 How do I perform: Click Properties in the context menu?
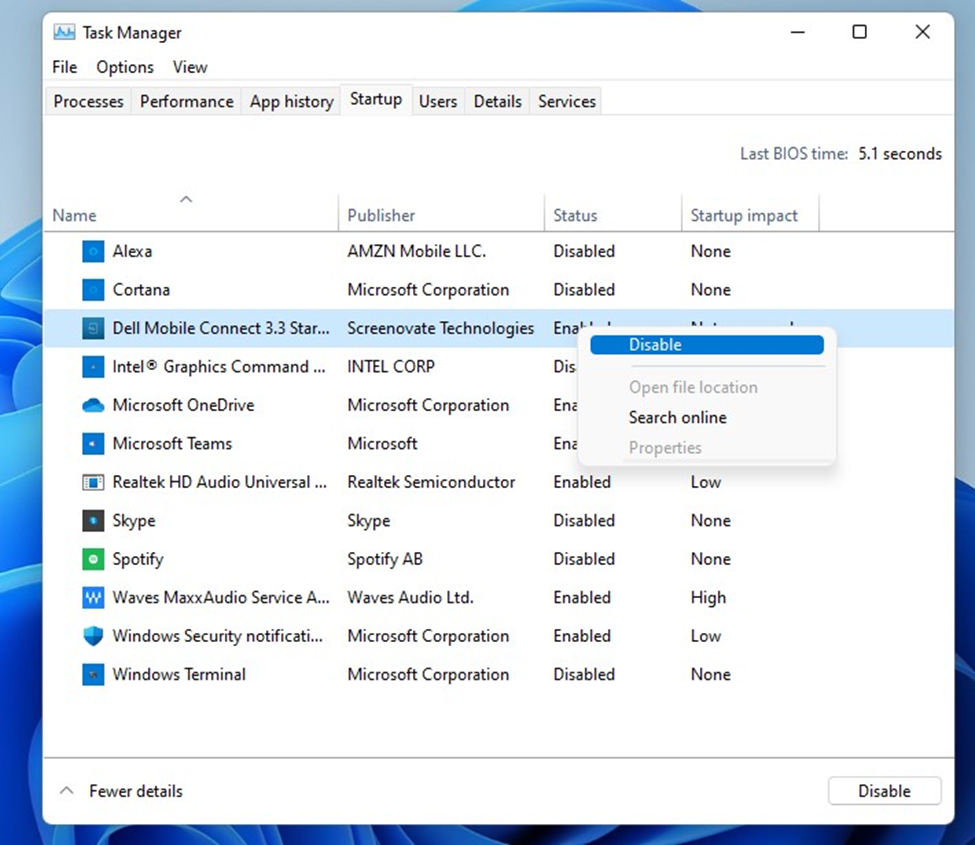tap(665, 448)
